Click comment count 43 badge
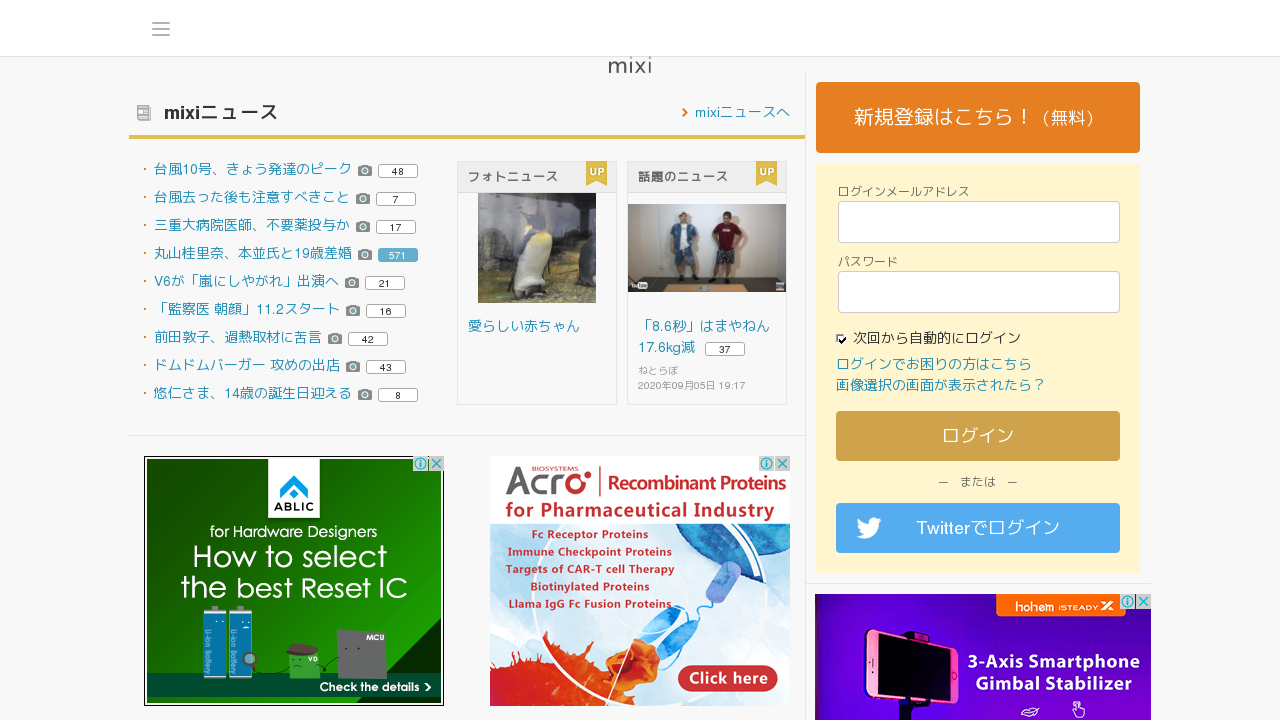 [386, 367]
